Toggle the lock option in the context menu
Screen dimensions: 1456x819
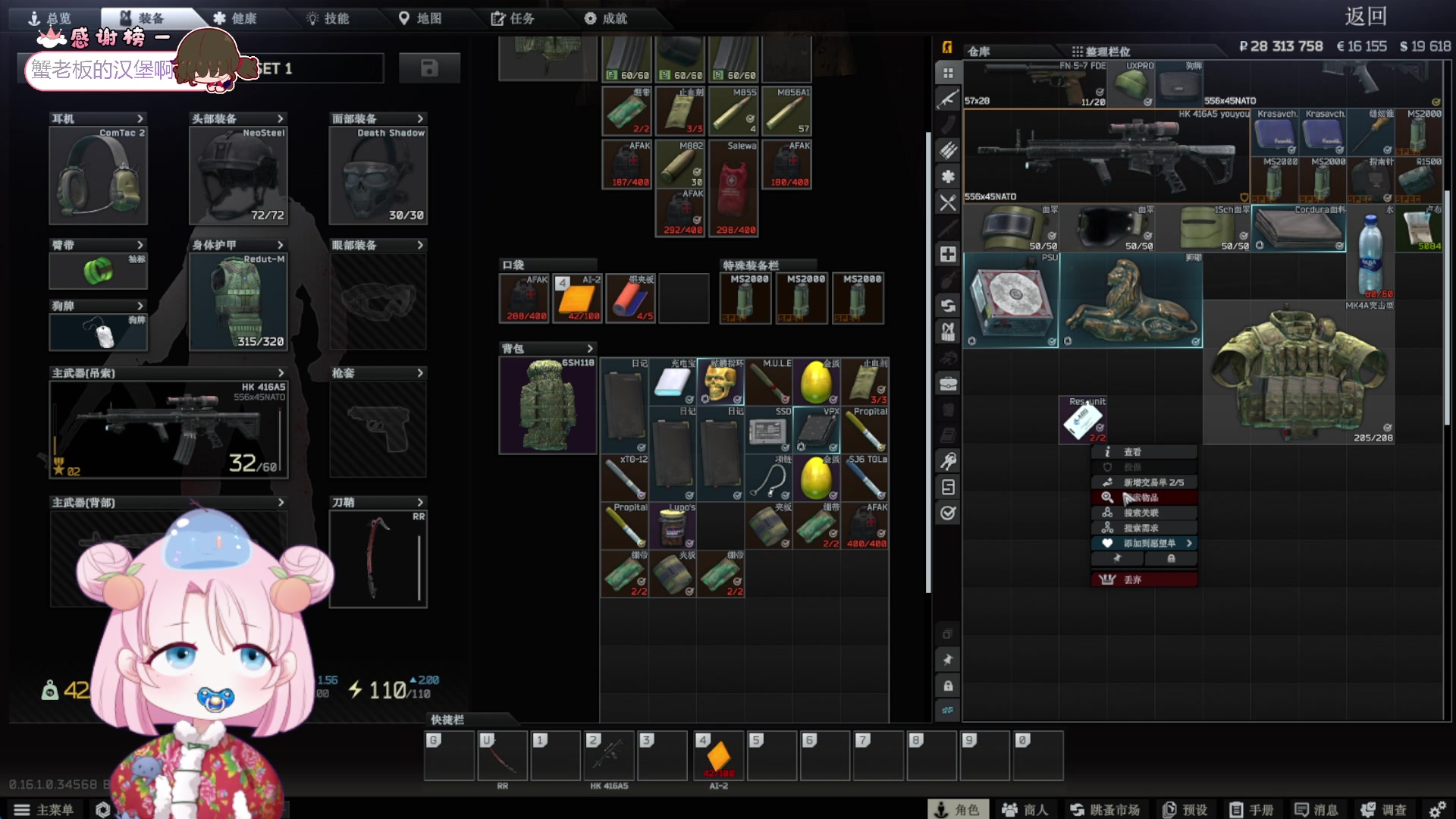[x=1171, y=558]
